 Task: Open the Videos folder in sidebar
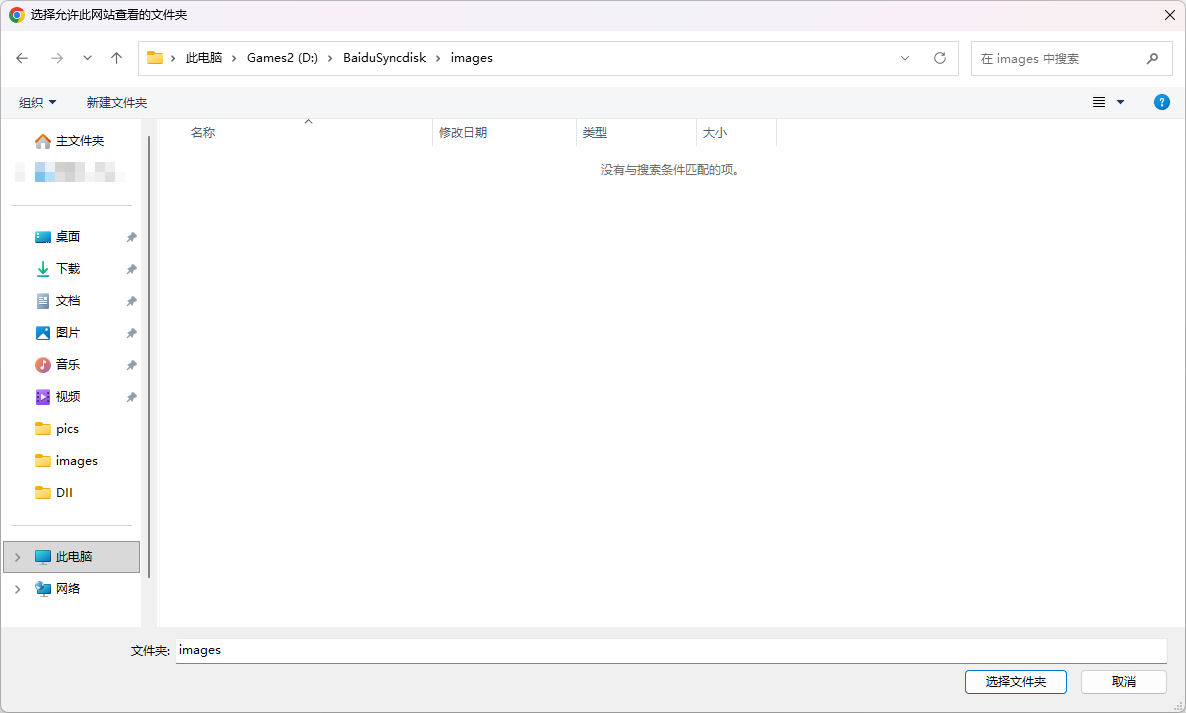pyautogui.click(x=67, y=397)
